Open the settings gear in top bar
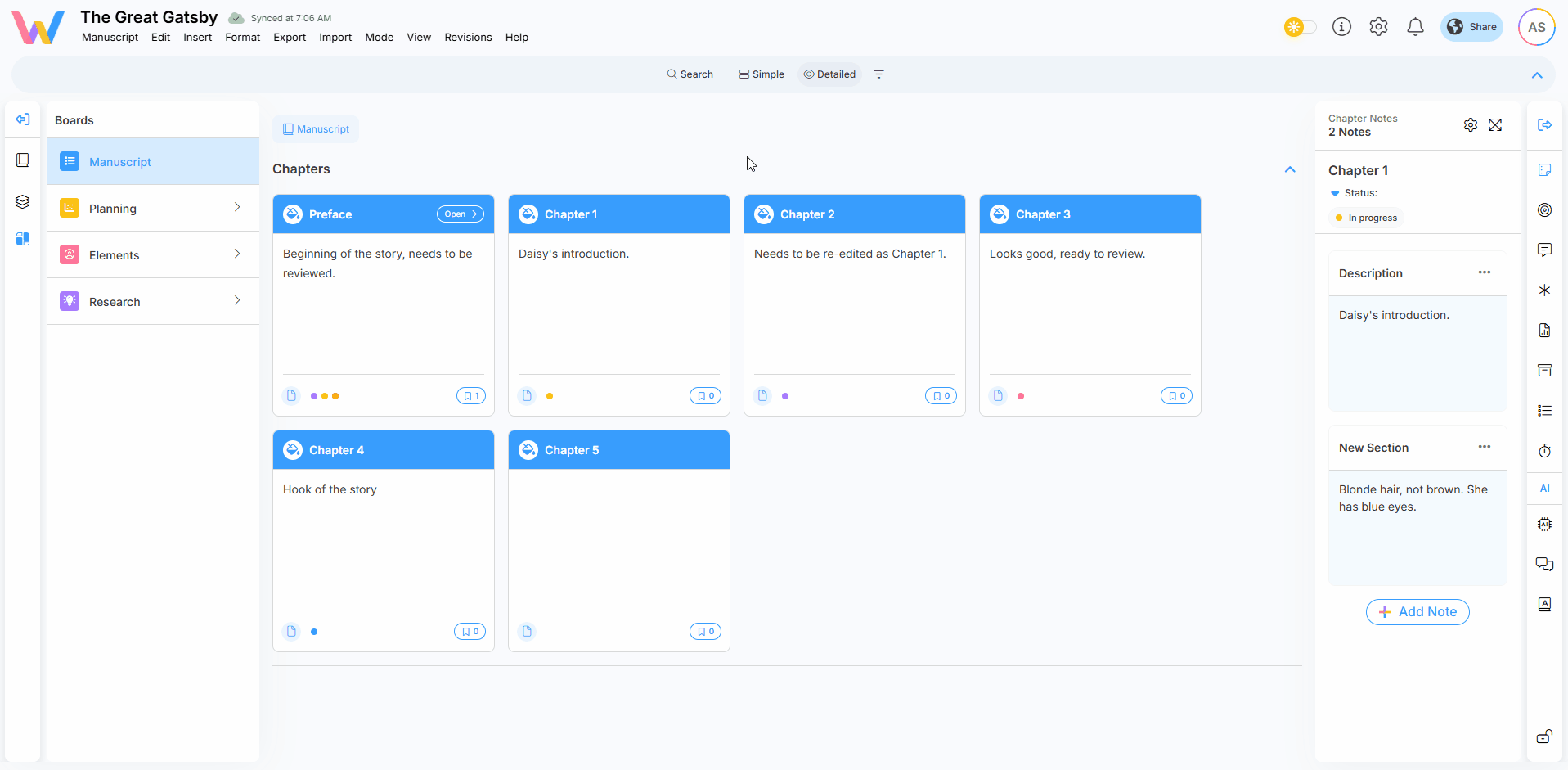 click(1378, 27)
